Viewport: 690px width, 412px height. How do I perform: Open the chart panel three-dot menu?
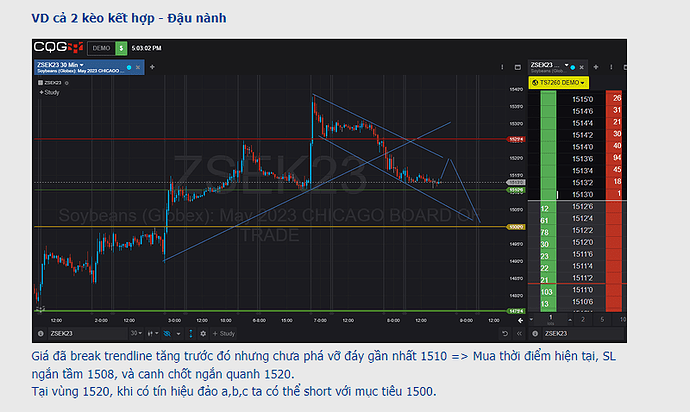(x=502, y=67)
